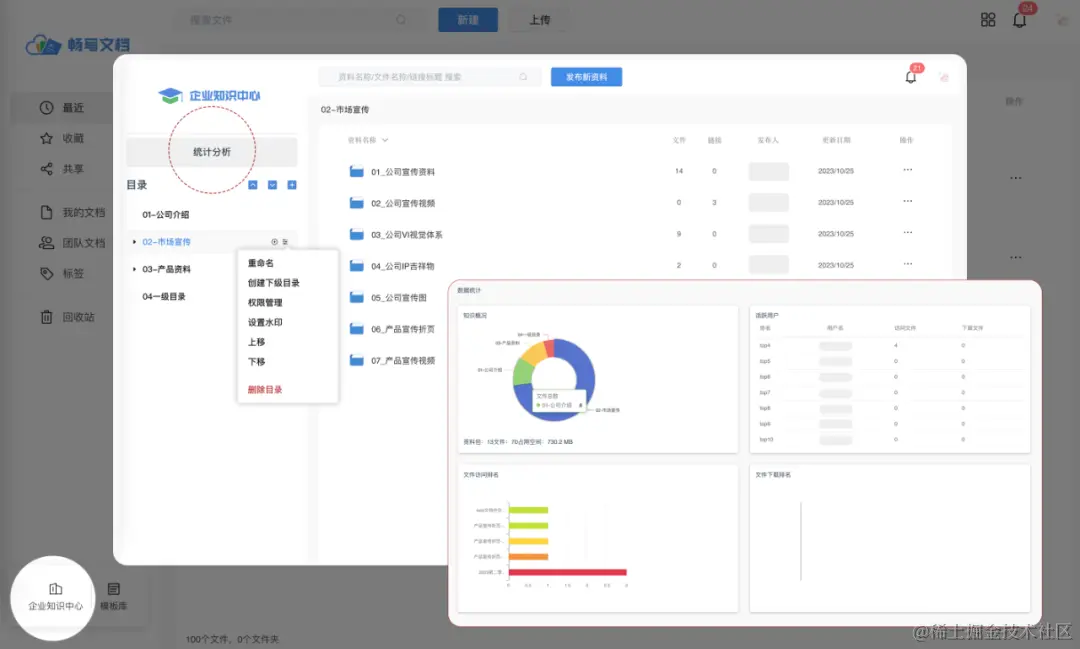Screen dimensions: 1080x649
Task: Open more actions for 02_公司宣传视频 row
Action: 908,201
